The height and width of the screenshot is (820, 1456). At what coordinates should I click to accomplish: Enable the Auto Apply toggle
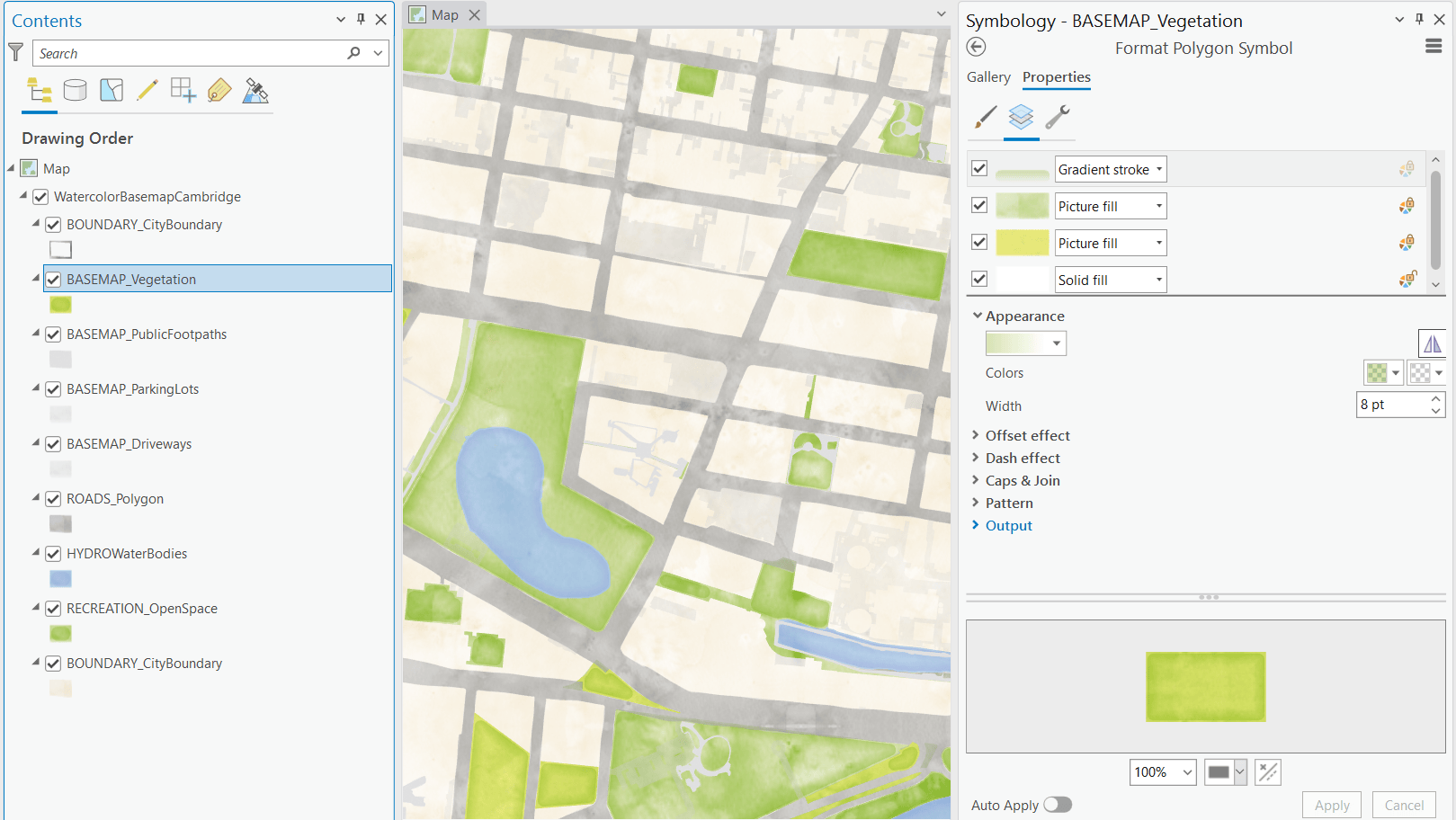(x=1058, y=805)
